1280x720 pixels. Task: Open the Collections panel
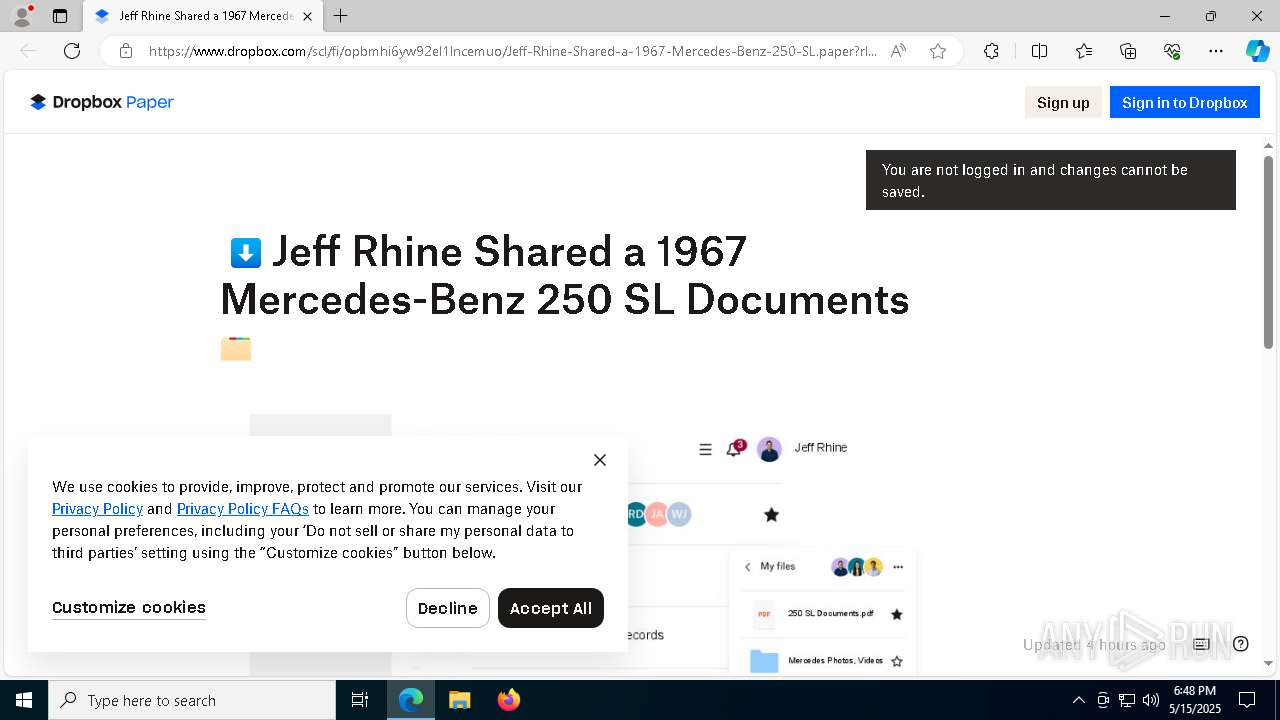pos(1128,51)
